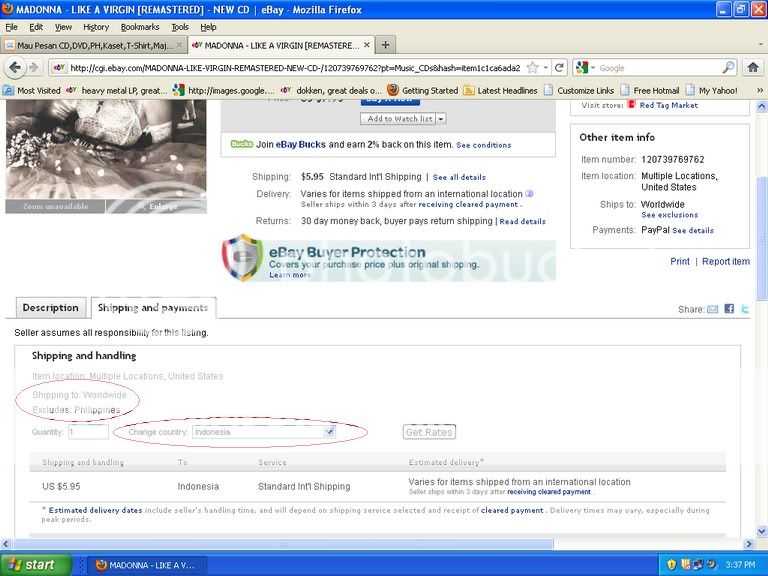Bookmark this page with the star icon
768x576 pixels.
(532, 68)
